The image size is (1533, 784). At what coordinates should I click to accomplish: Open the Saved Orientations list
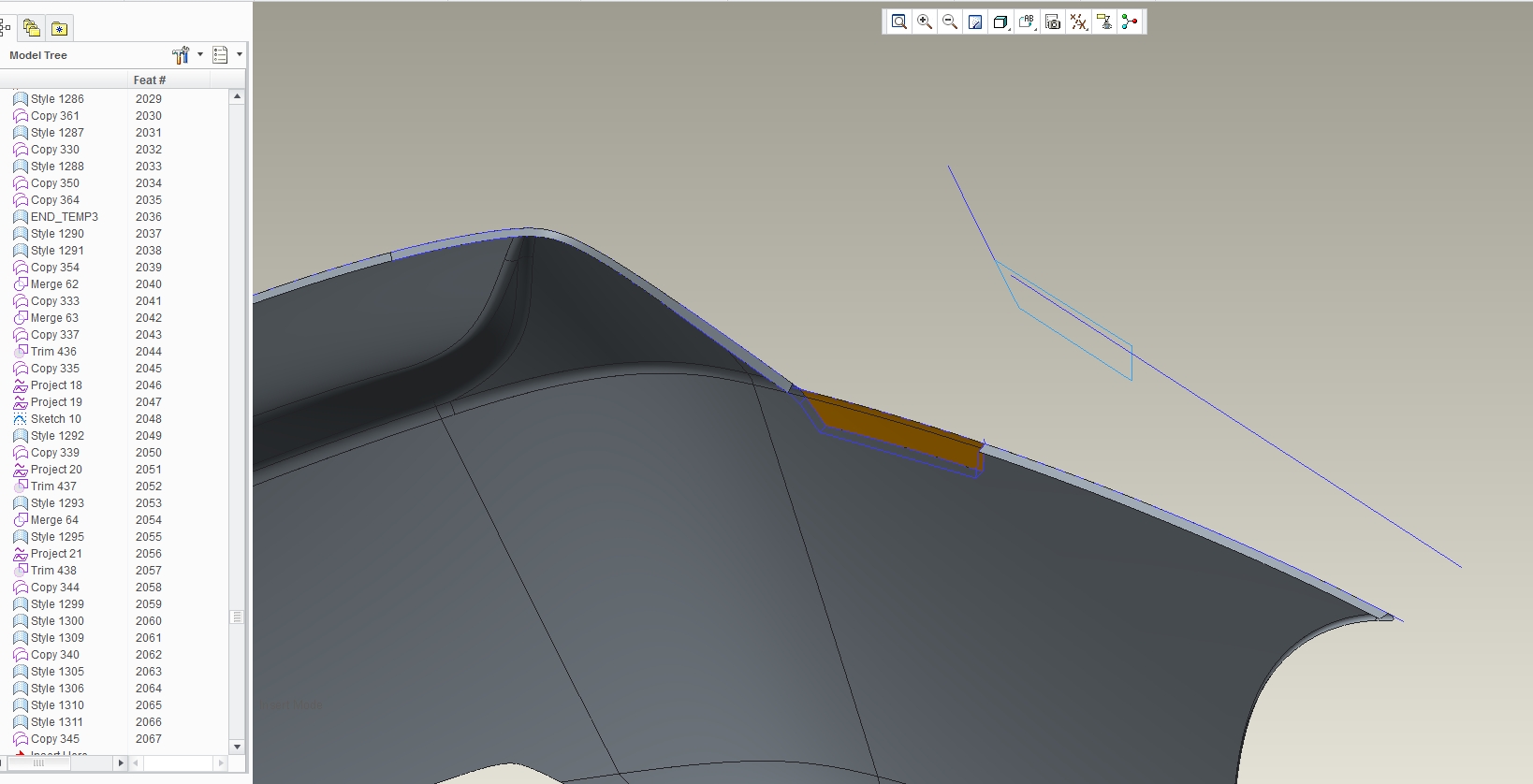tap(1027, 22)
